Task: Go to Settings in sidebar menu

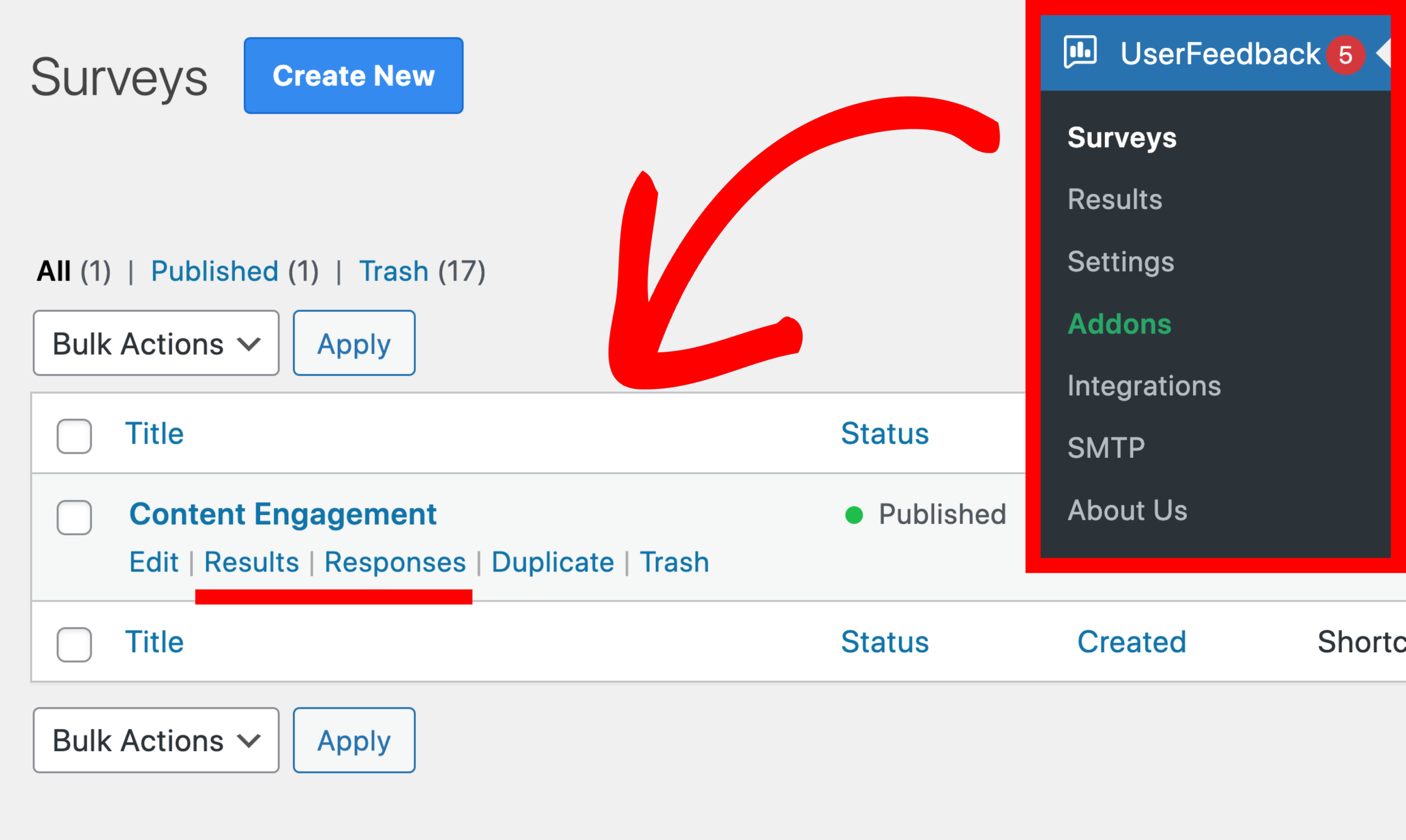Action: [1120, 262]
